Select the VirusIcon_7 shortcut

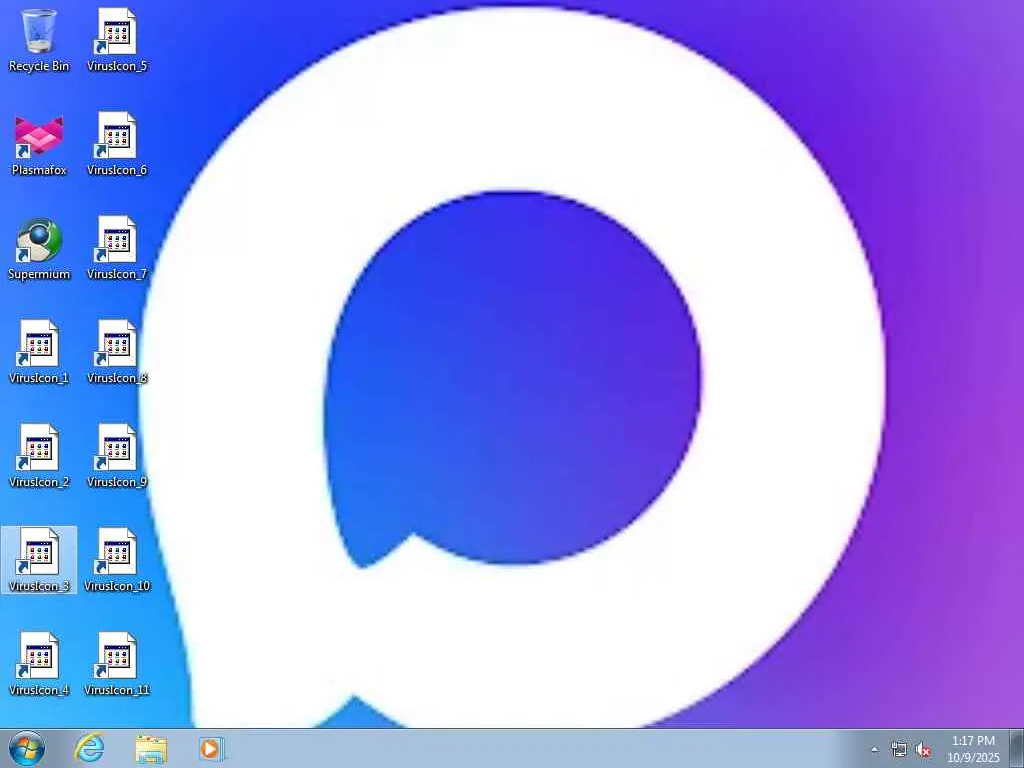point(117,249)
